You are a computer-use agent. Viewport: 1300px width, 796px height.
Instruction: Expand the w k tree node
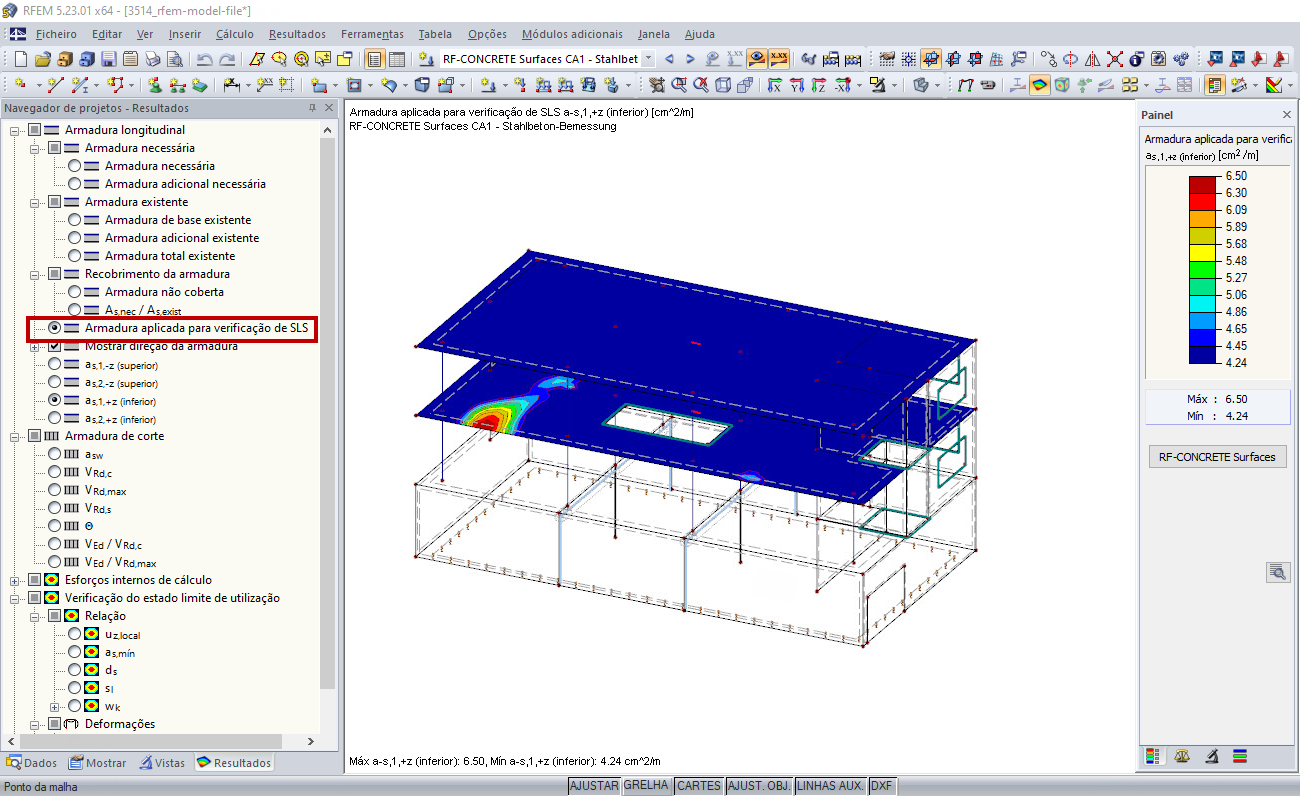pos(55,706)
